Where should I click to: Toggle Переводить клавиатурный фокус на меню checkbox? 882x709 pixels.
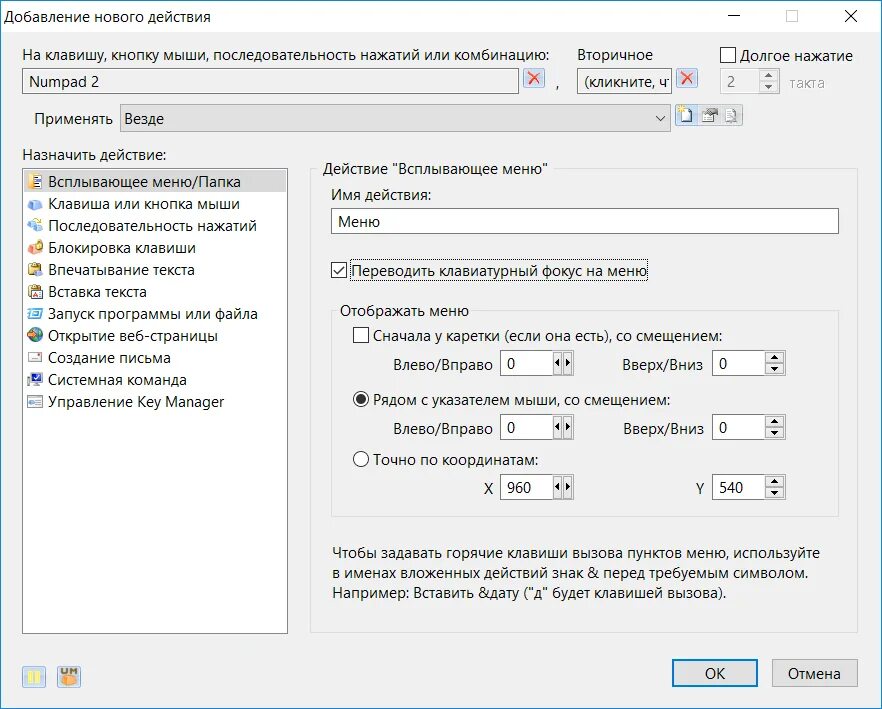(339, 271)
